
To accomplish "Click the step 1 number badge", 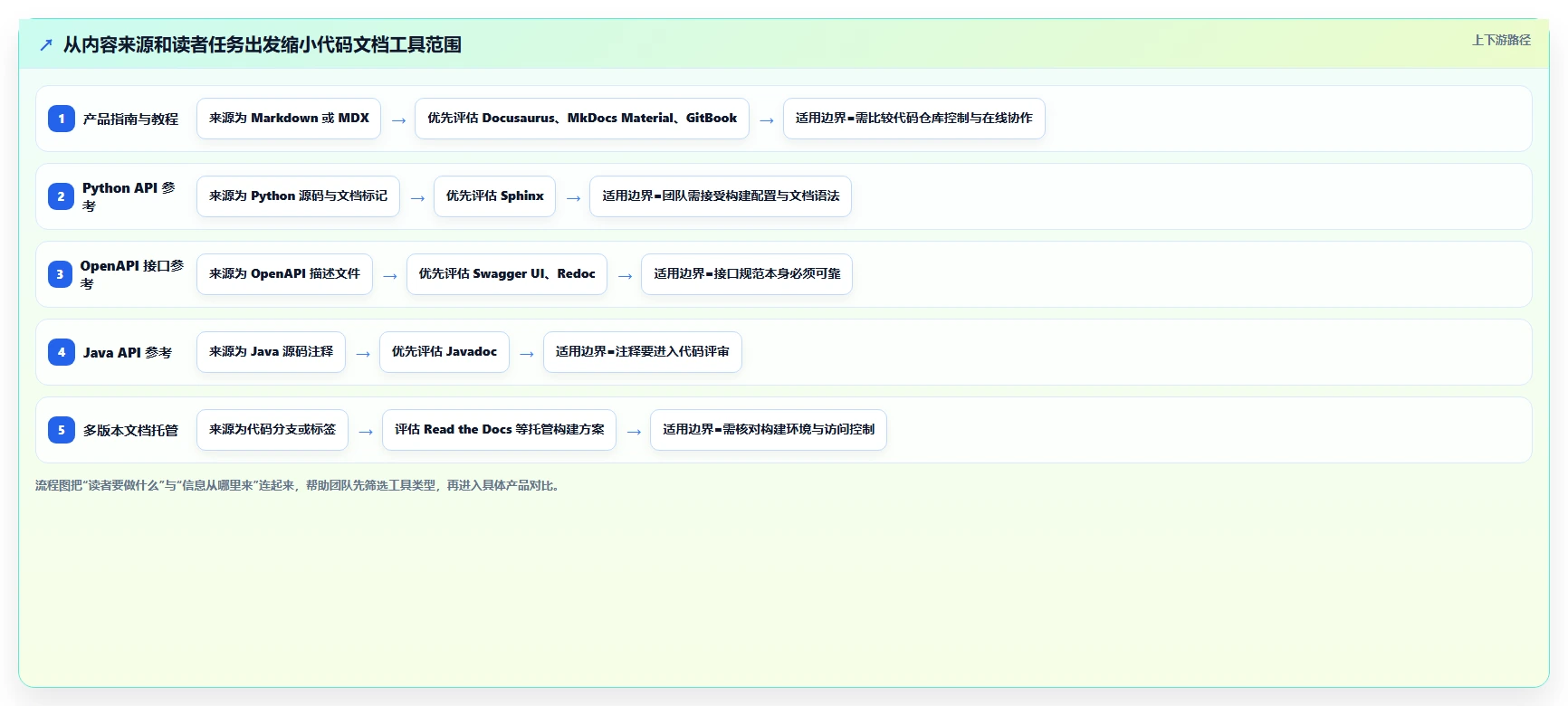I will [62, 119].
